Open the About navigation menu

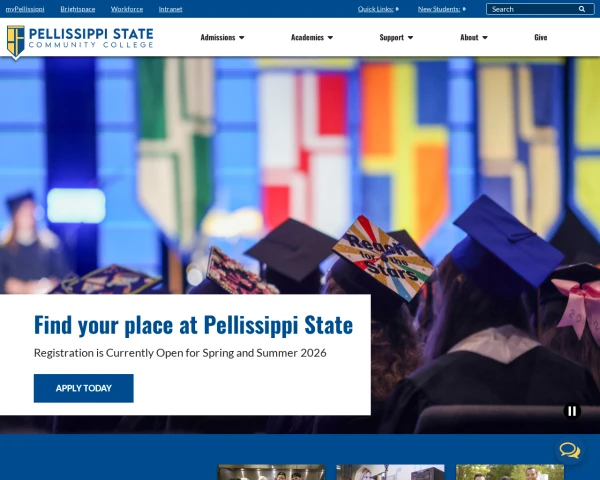[x=474, y=37]
